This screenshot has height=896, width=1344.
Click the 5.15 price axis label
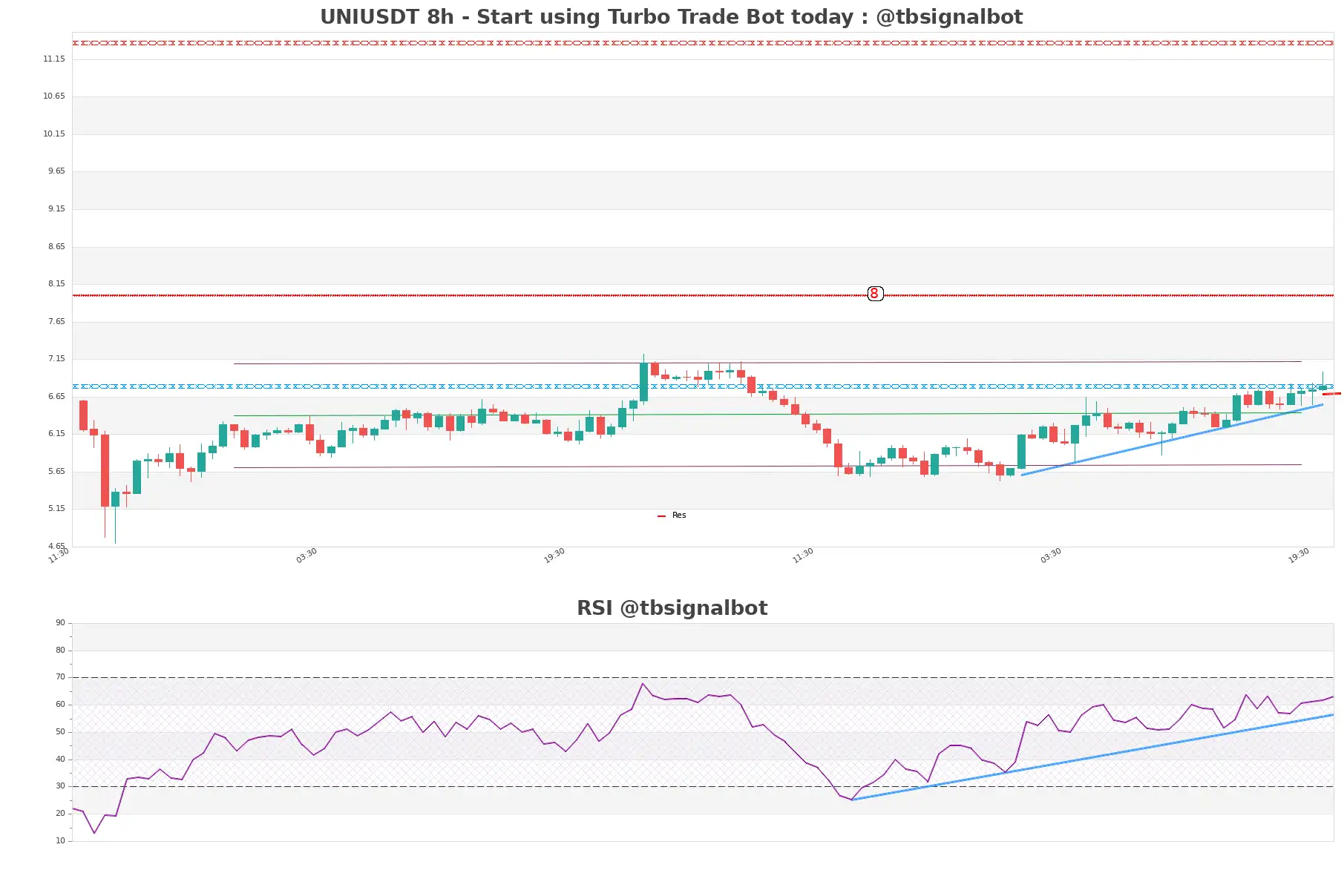click(x=56, y=508)
